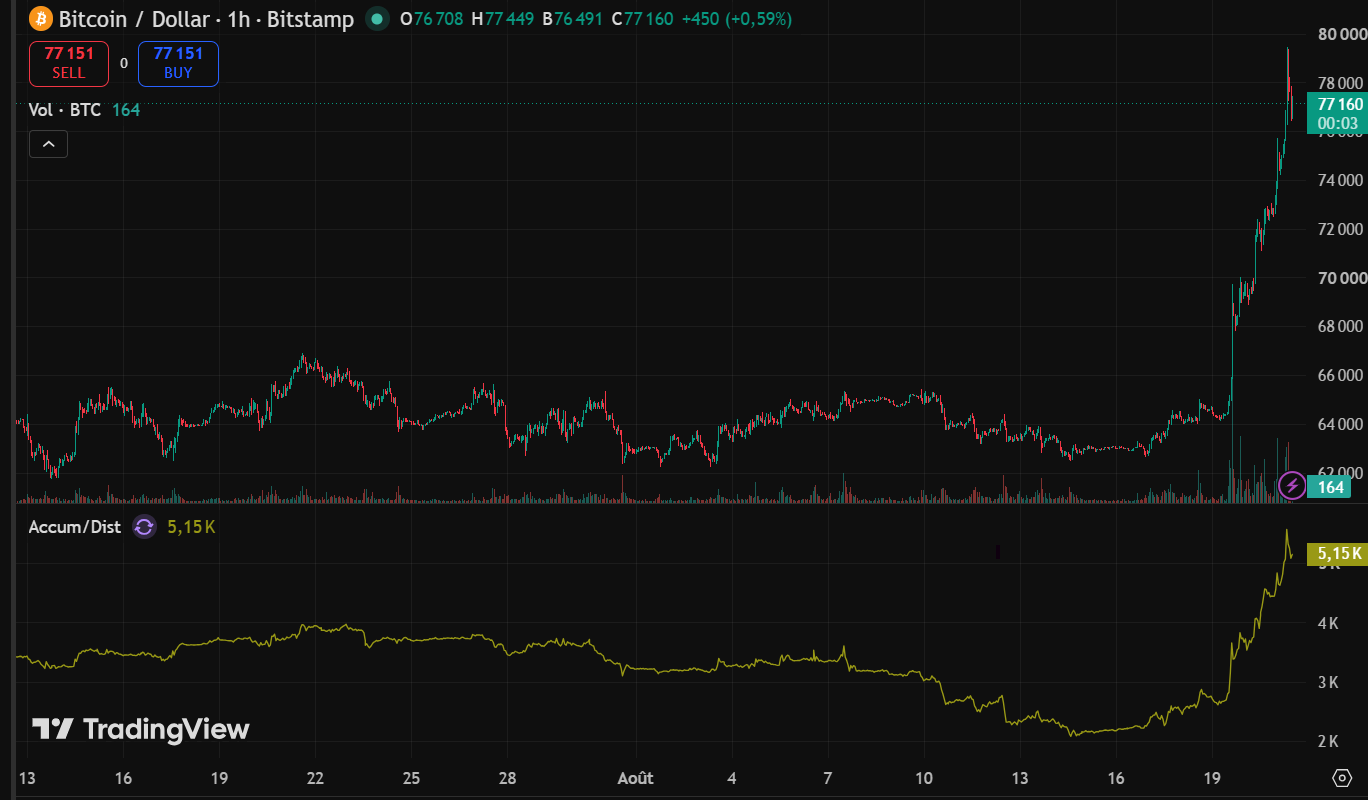1368x800 pixels.
Task: Click the 72 000 price axis label
Action: [1341, 229]
